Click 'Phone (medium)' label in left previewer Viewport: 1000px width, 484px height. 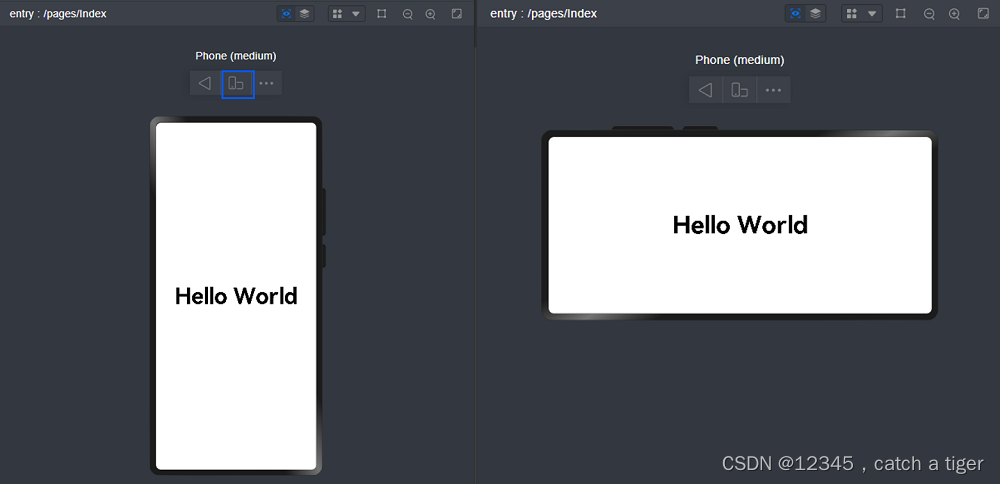236,56
